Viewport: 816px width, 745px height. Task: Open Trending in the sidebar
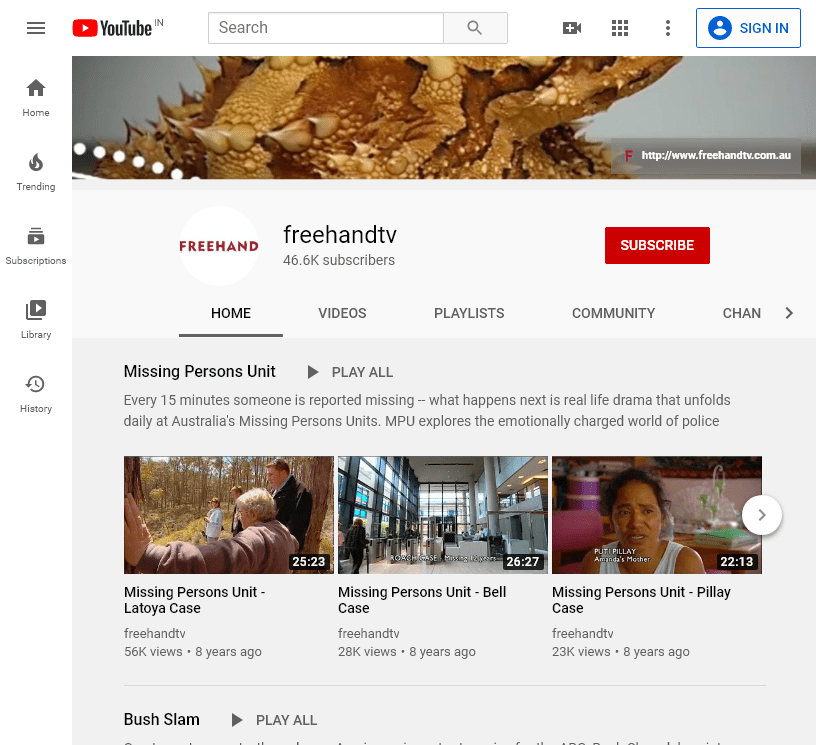36,172
